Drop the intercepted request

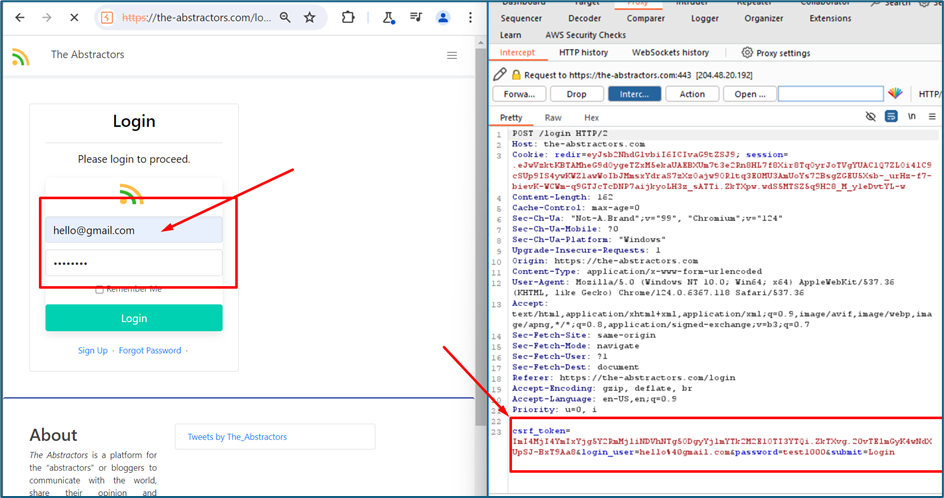click(576, 94)
